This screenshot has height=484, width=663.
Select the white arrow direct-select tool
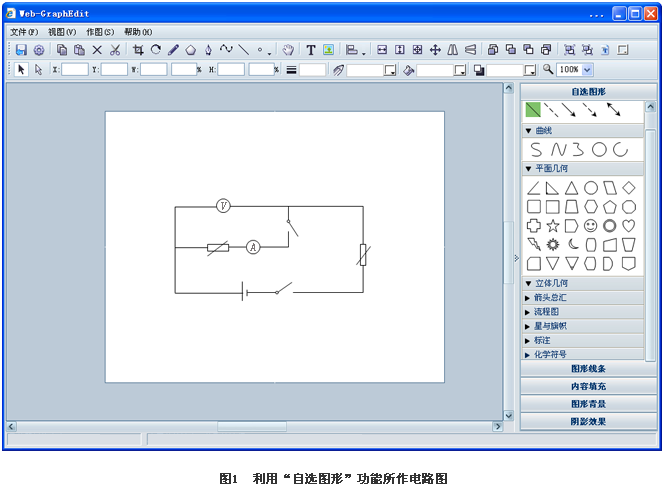38,69
